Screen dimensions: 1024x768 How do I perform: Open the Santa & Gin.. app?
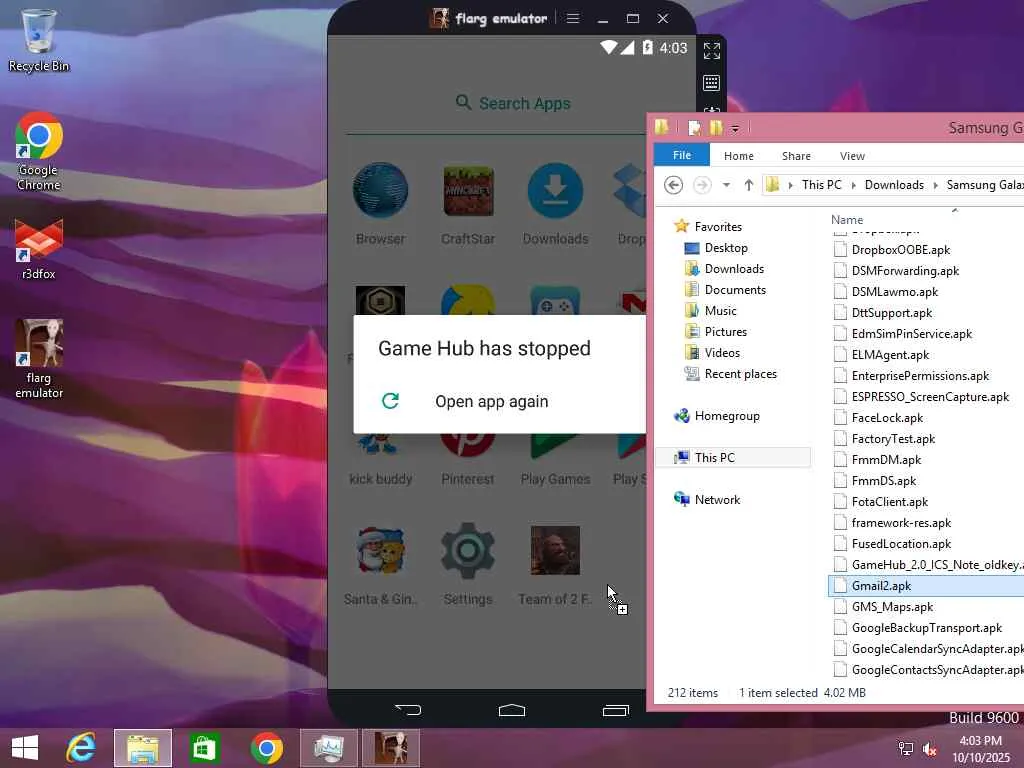click(380, 564)
